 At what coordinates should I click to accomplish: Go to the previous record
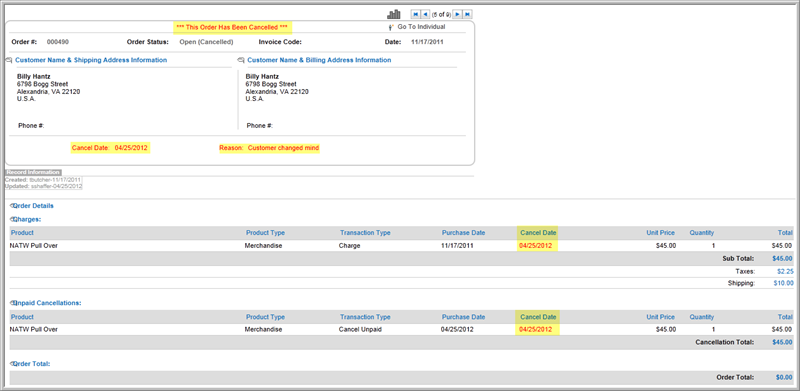coord(426,14)
